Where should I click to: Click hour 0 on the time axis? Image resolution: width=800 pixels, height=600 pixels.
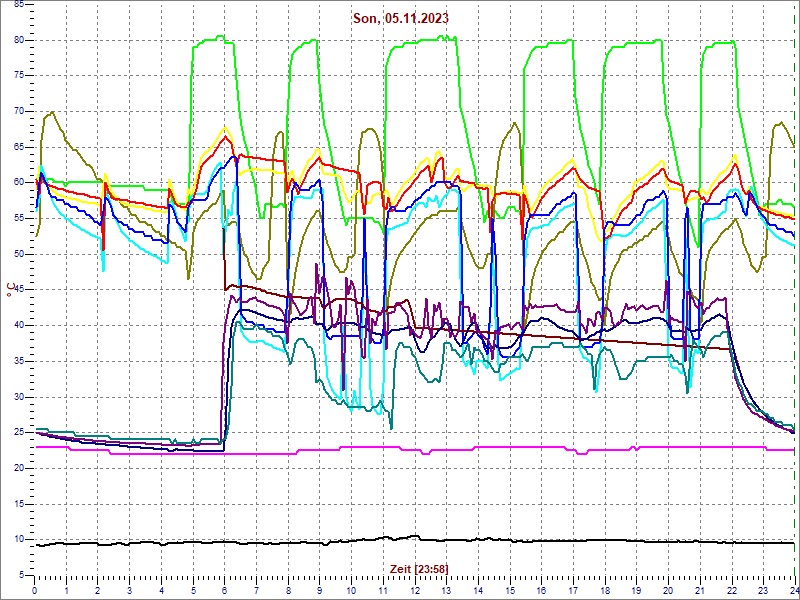[35, 591]
